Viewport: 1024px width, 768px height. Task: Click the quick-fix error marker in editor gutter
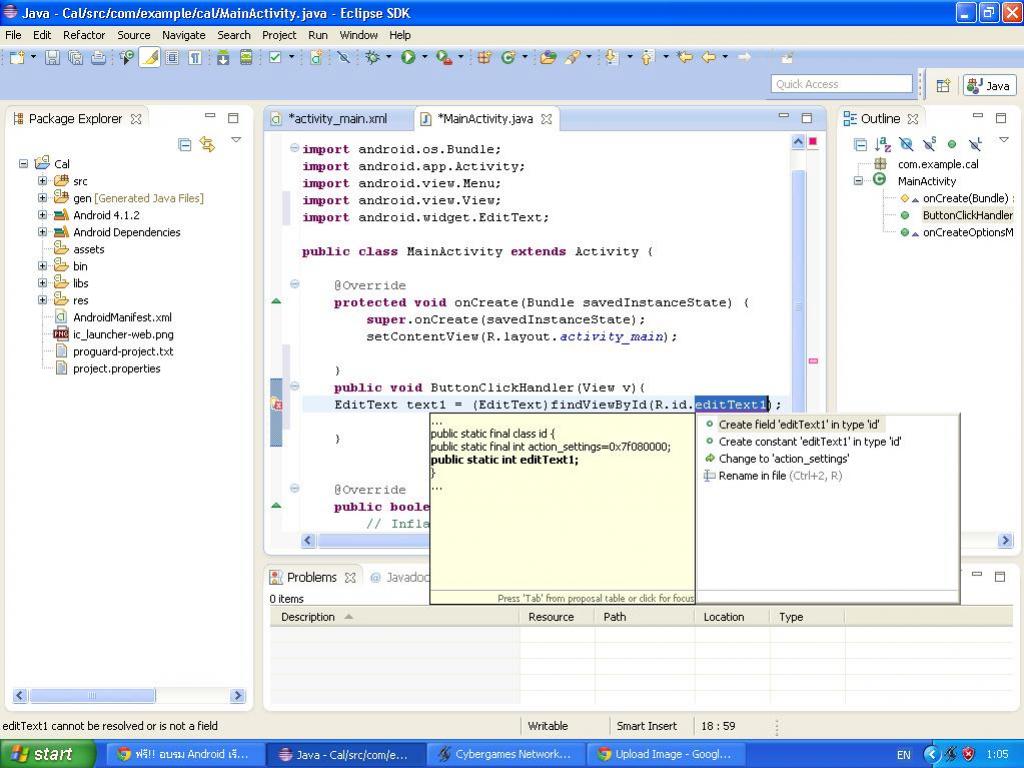tap(277, 404)
